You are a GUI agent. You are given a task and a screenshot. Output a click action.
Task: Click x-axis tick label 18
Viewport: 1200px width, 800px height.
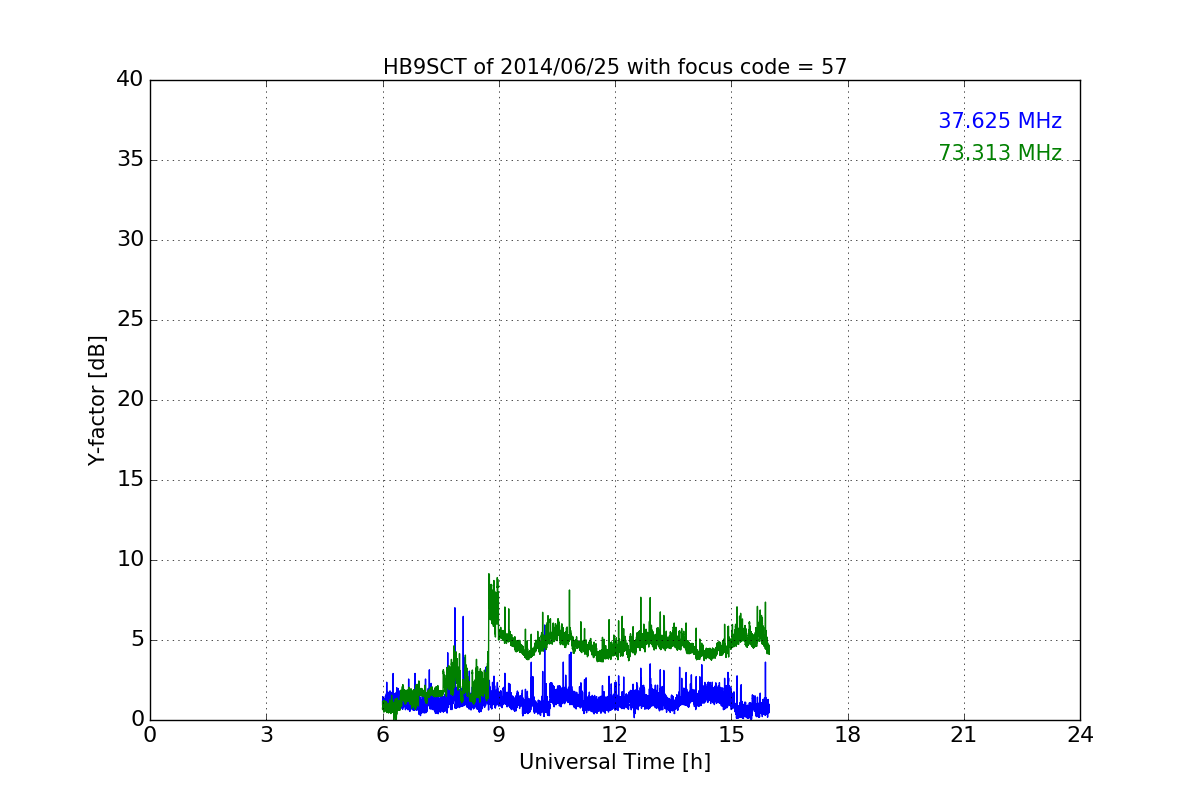pos(848,735)
